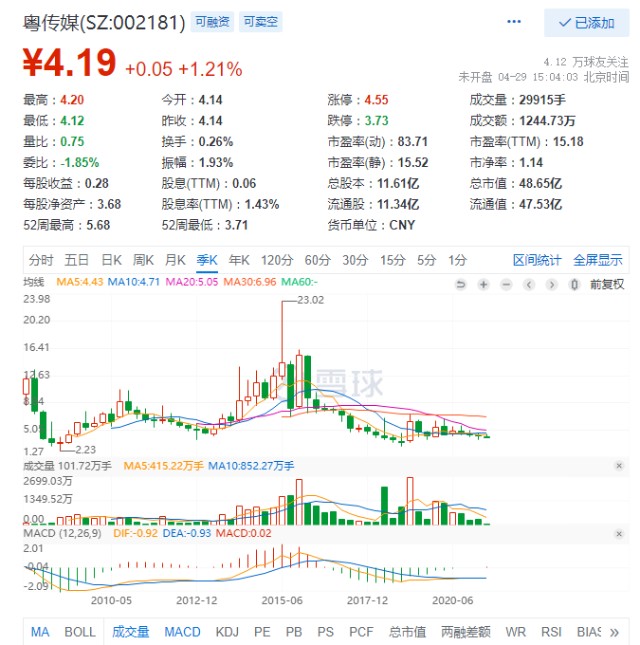Image resolution: width=640 pixels, height=645 pixels.
Task: Select the 季K chart tab
Action: [x=207, y=260]
